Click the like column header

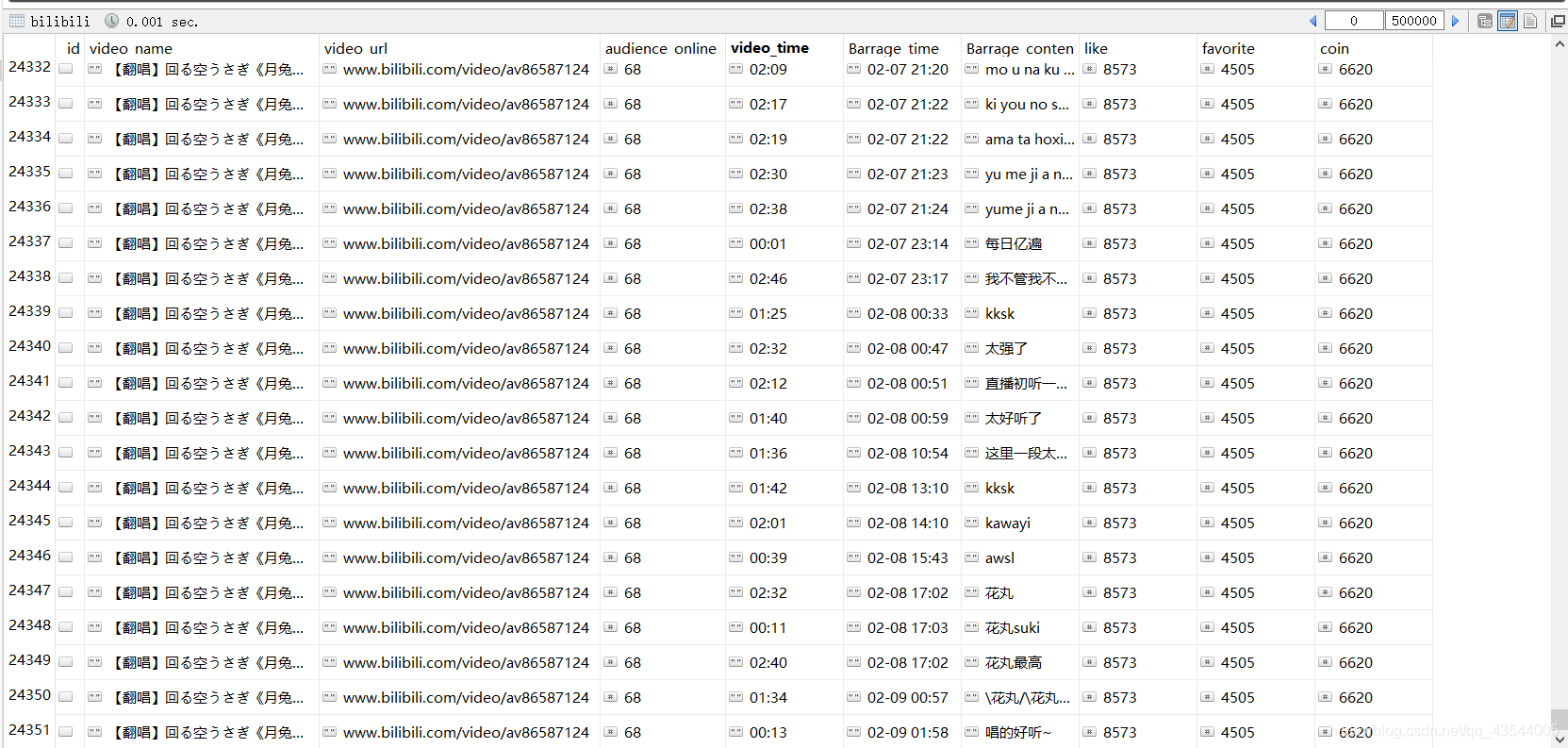pos(1096,48)
